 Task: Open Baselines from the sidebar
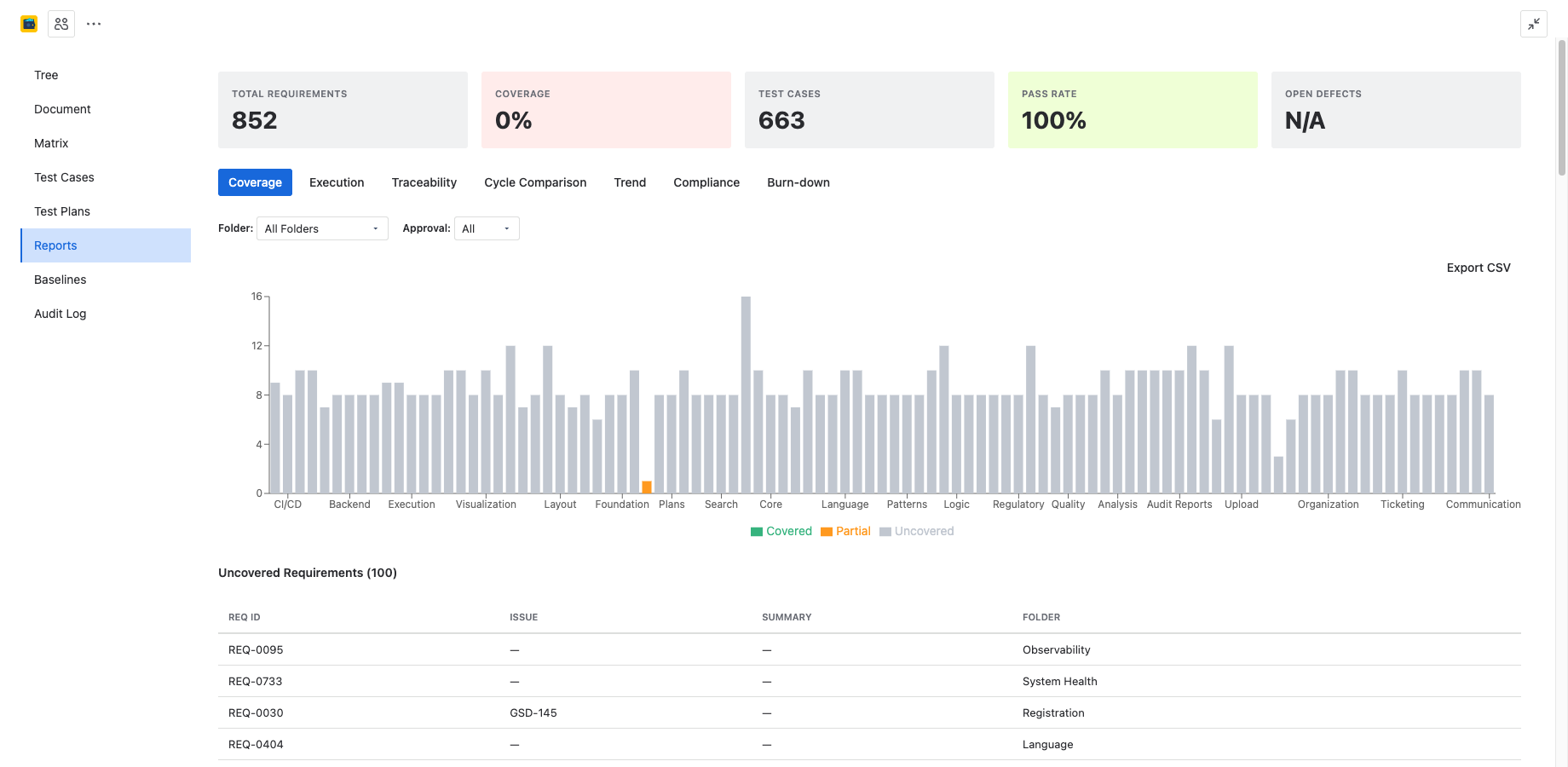(60, 280)
